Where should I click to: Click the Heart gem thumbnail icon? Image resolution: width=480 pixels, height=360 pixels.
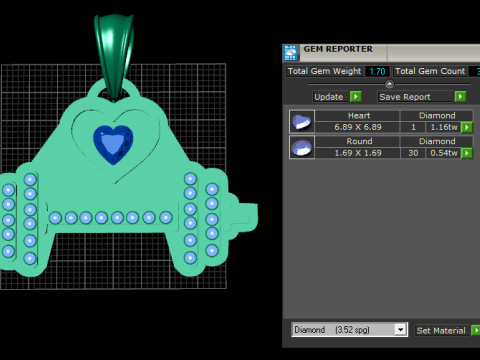tap(302, 122)
